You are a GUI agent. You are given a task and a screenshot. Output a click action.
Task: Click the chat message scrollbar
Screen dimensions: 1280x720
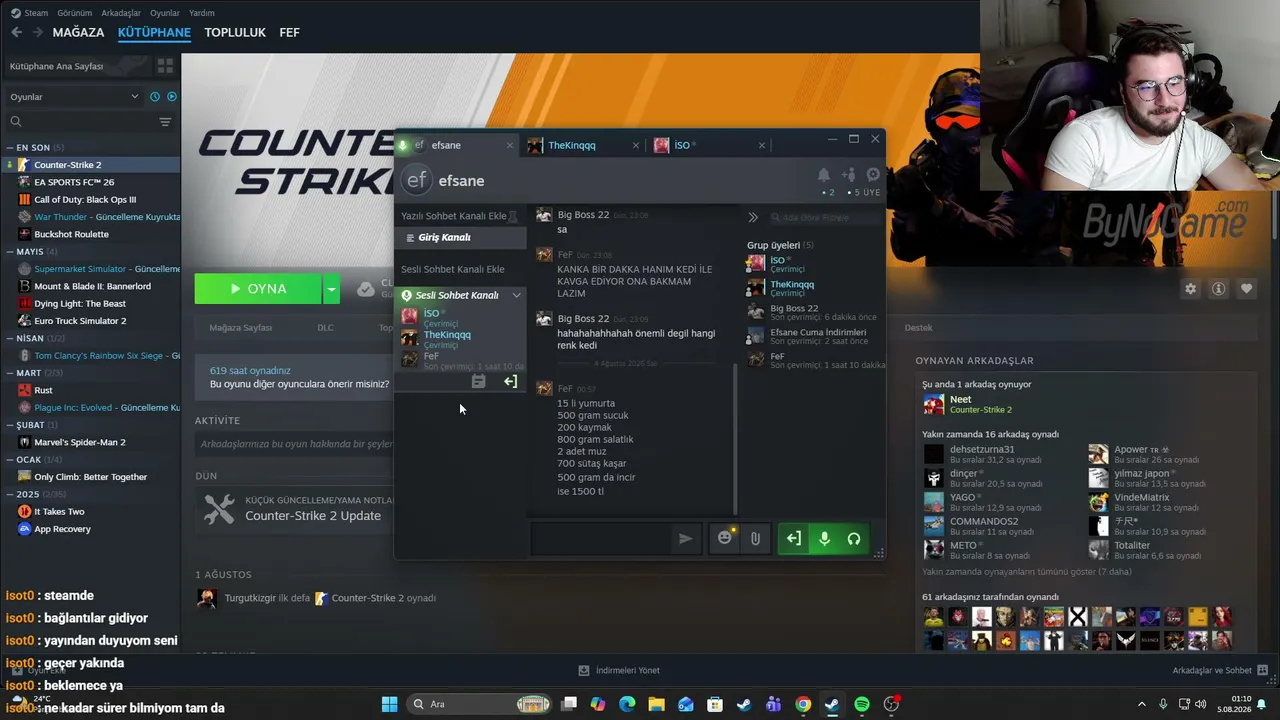(x=736, y=439)
